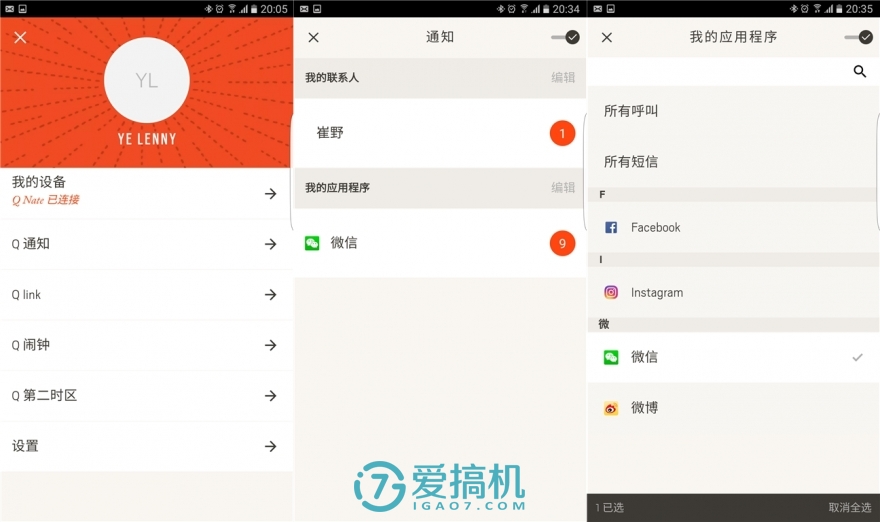This screenshot has height=522, width=880.
Task: Tap the Facebook app icon
Action: (x=611, y=227)
